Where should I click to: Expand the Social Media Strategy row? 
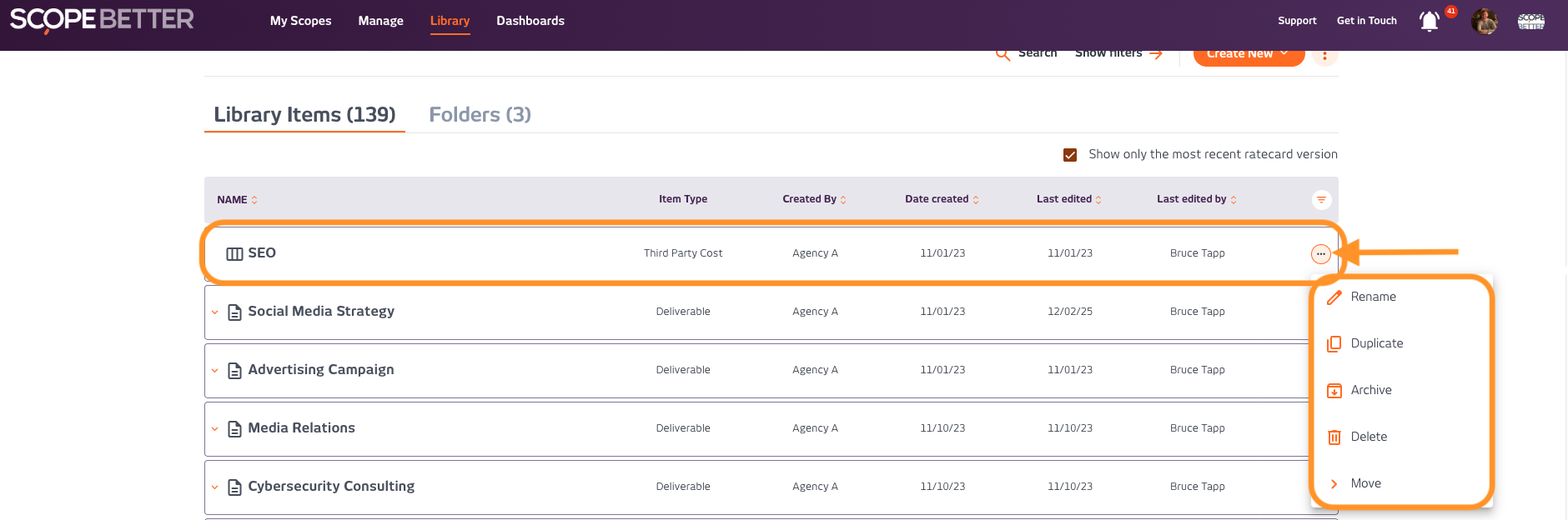pyautogui.click(x=214, y=312)
